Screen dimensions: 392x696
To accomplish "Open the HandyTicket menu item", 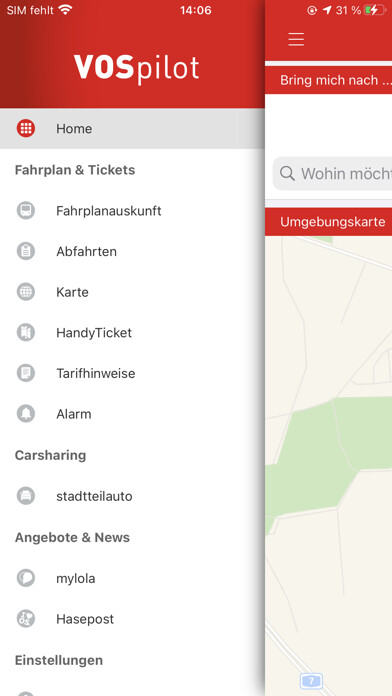I will click(132, 332).
